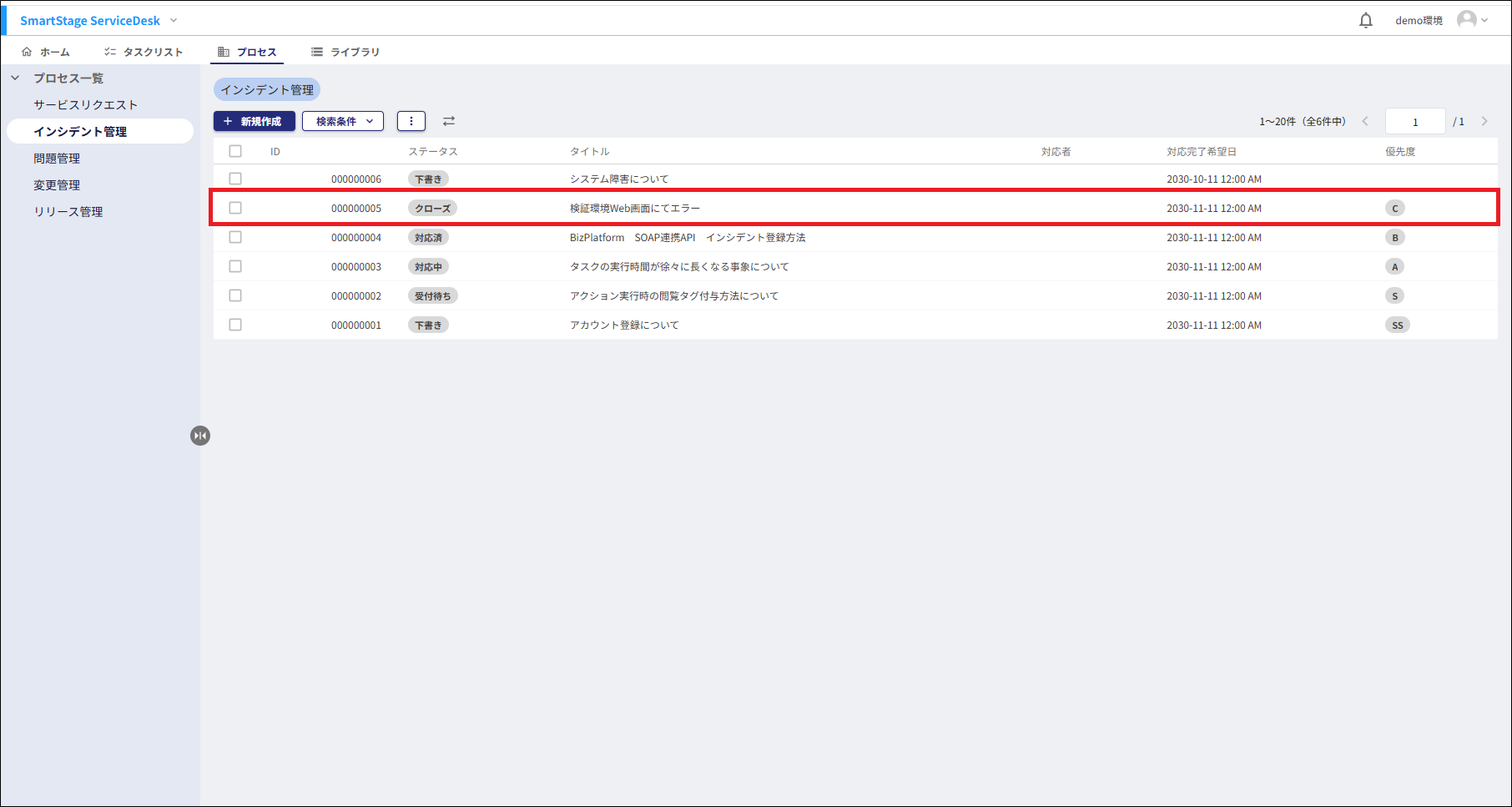1512x807 pixels.
Task: Click the swap arrows icon in toolbar
Action: tap(449, 121)
